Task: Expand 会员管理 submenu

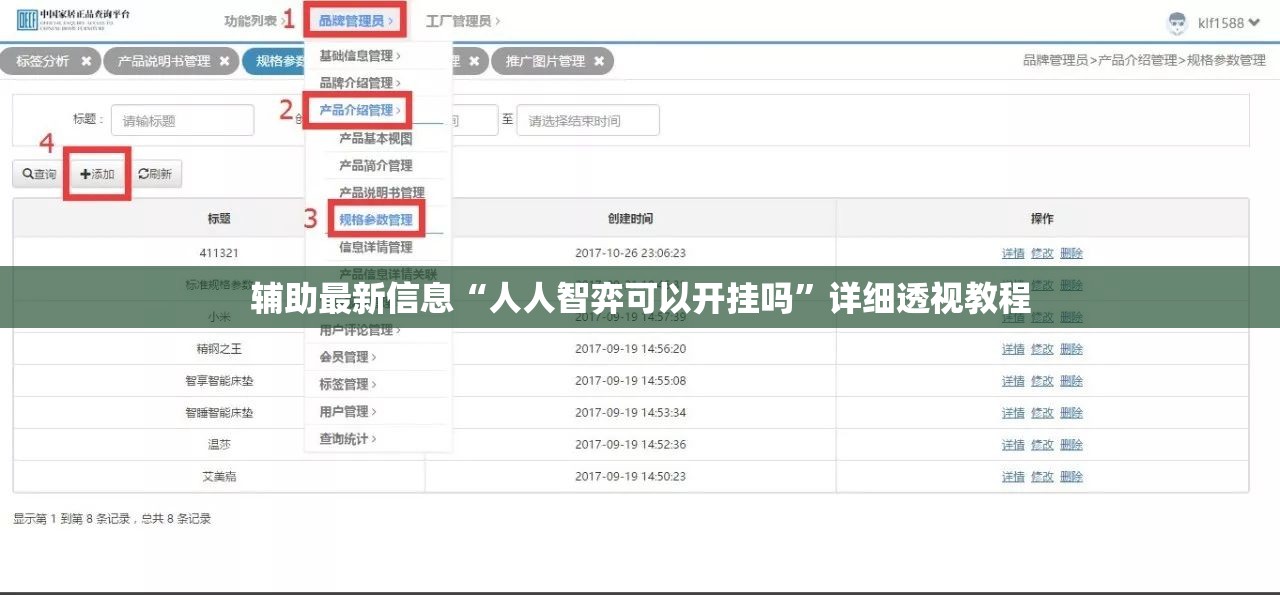Action: tap(348, 356)
